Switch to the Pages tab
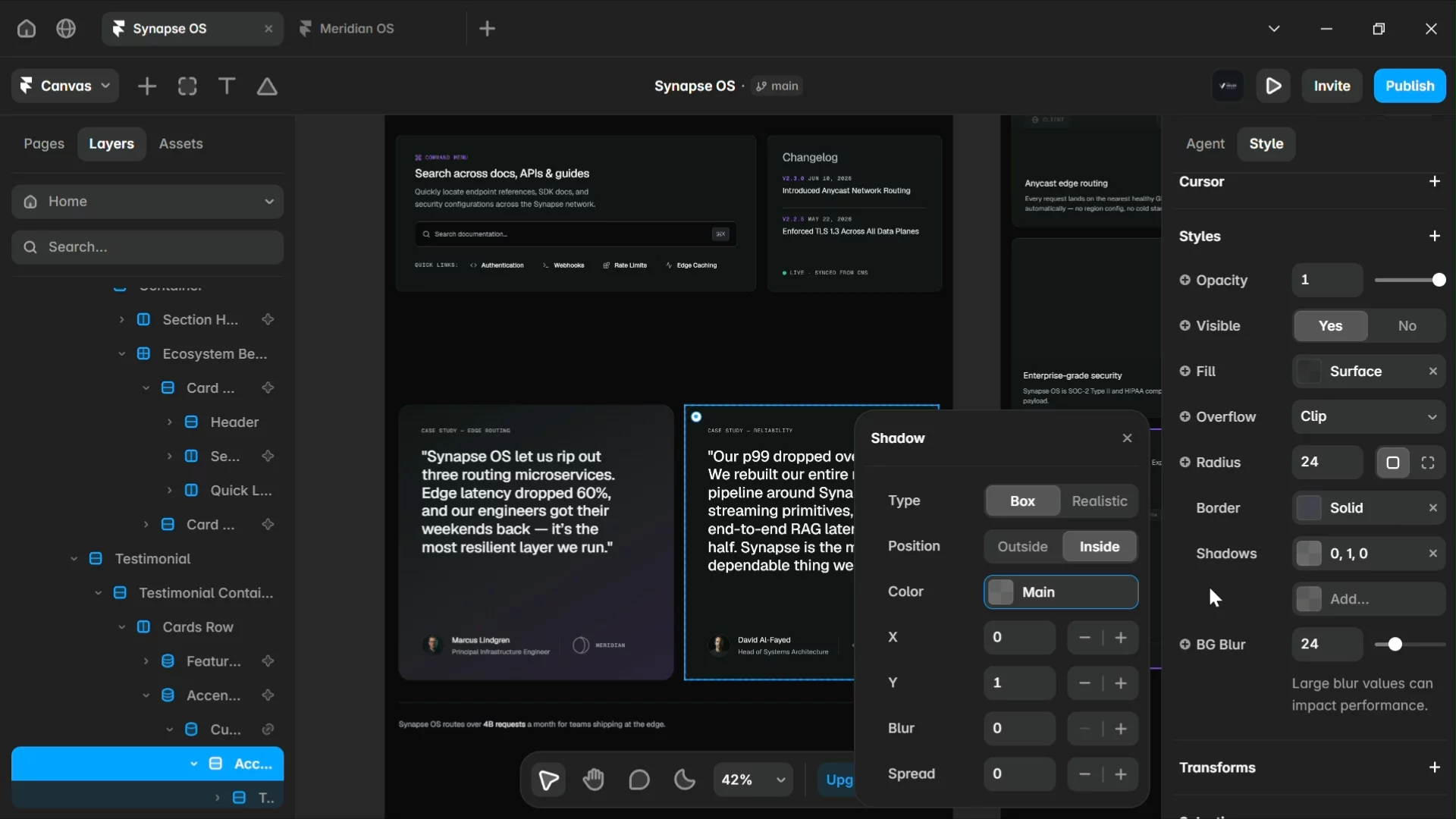Viewport: 1456px width, 819px height. (x=44, y=144)
